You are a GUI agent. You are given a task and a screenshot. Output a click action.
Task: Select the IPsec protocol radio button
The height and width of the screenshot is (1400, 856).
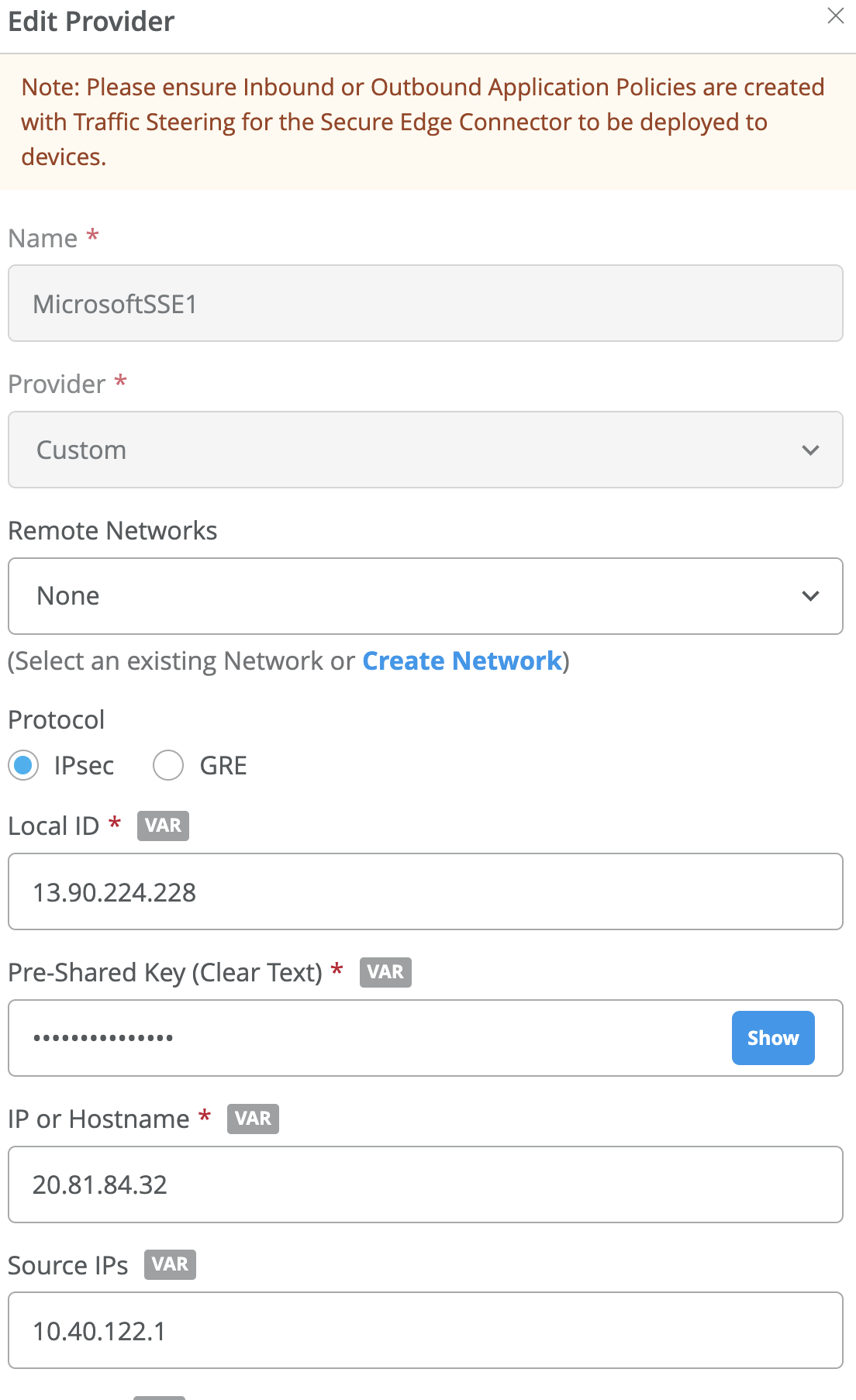(x=24, y=766)
